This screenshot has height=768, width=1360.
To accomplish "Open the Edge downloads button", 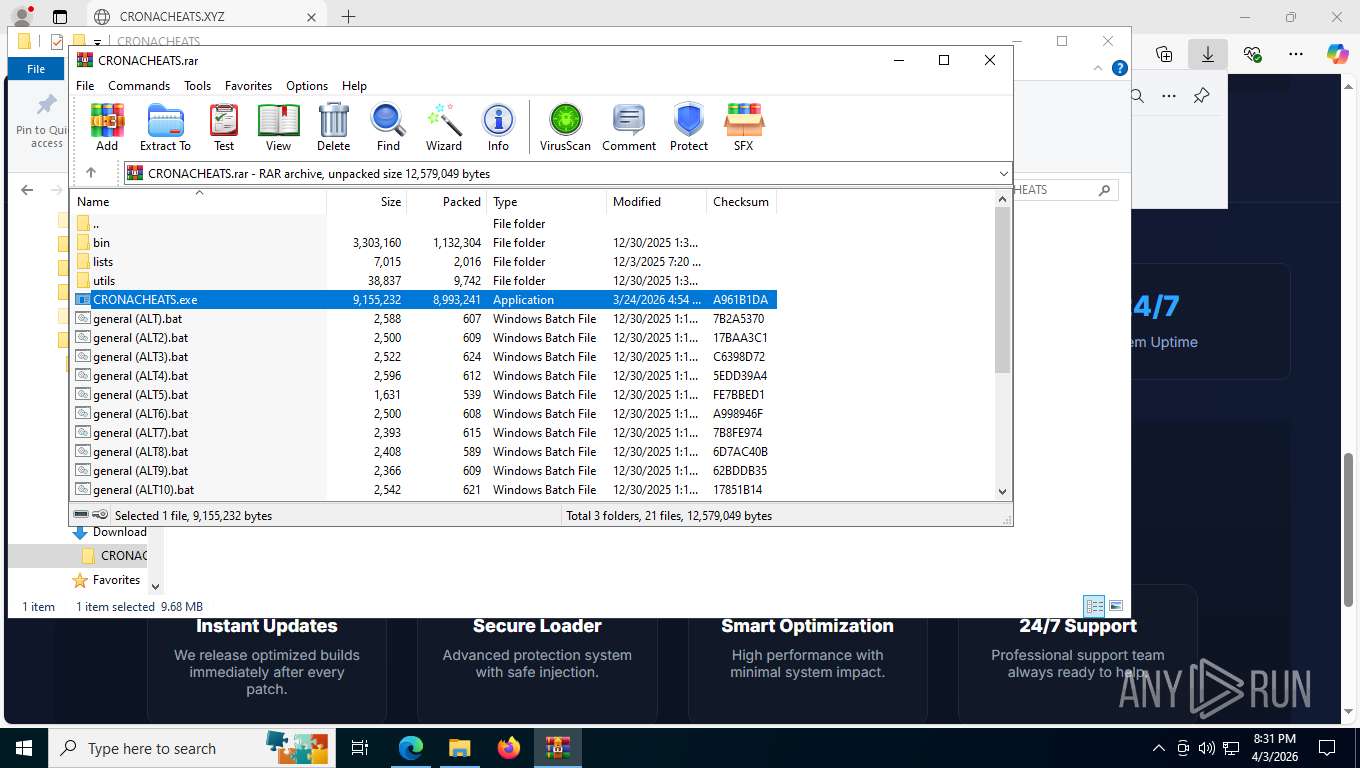I will point(1208,54).
